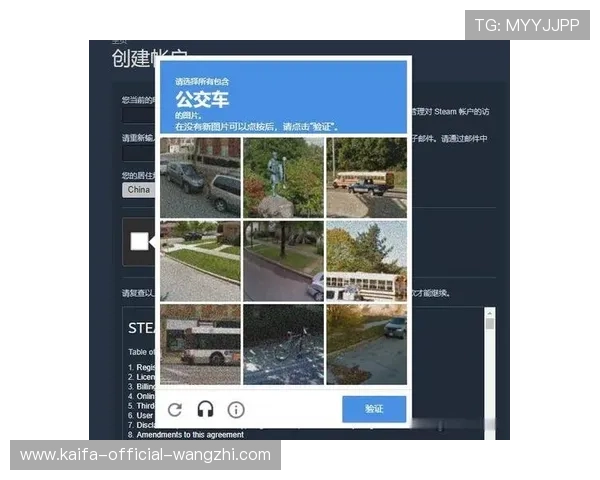Select the tile showing a bronze statue
Image resolution: width=600 pixels, height=480 pixels.
click(283, 178)
